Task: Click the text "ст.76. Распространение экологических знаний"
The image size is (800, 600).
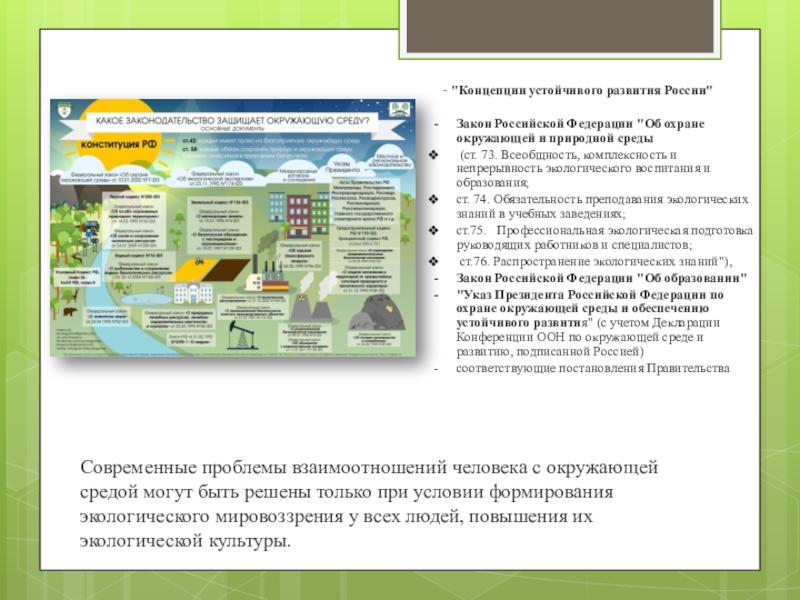Action: pyautogui.click(x=595, y=262)
